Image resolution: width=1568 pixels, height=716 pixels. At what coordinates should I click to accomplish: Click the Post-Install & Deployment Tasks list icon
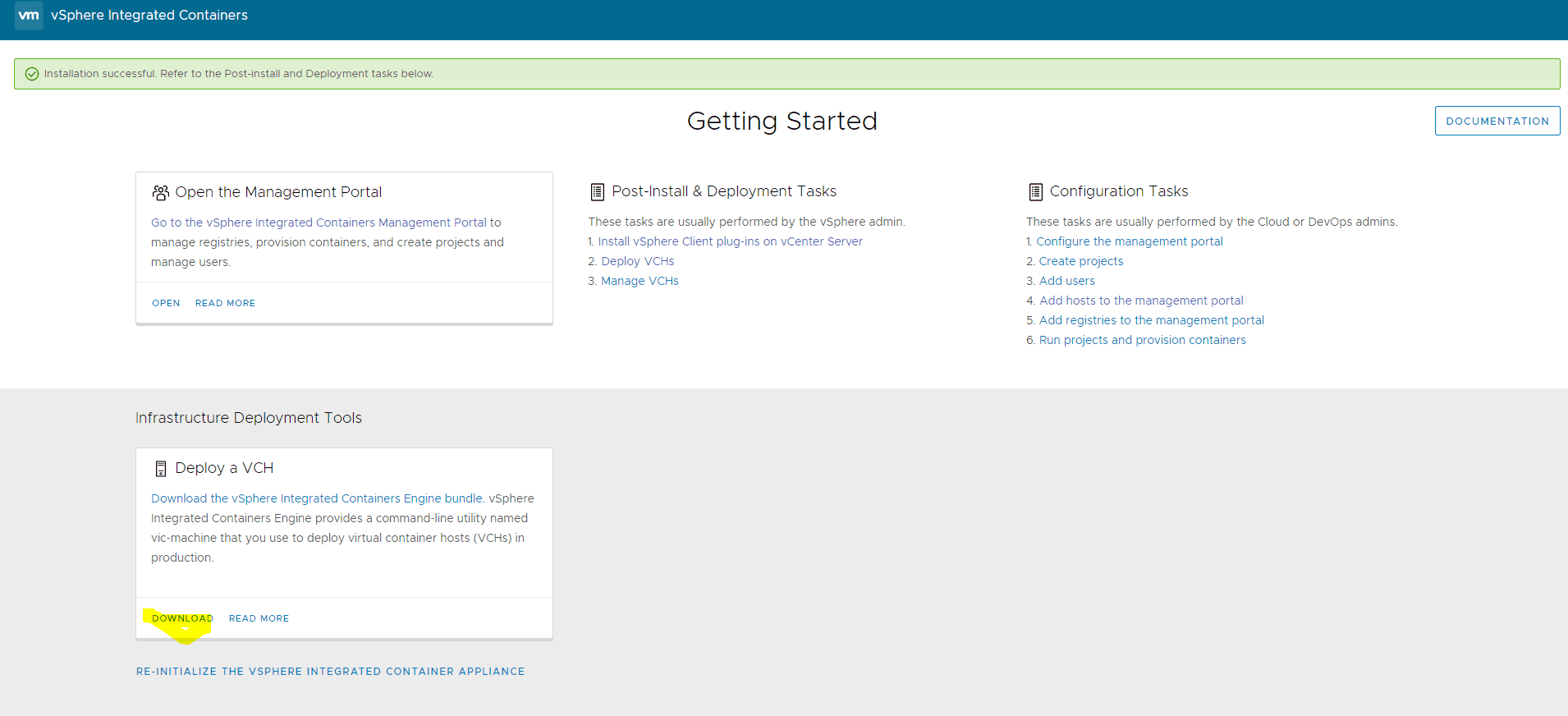[x=597, y=192]
